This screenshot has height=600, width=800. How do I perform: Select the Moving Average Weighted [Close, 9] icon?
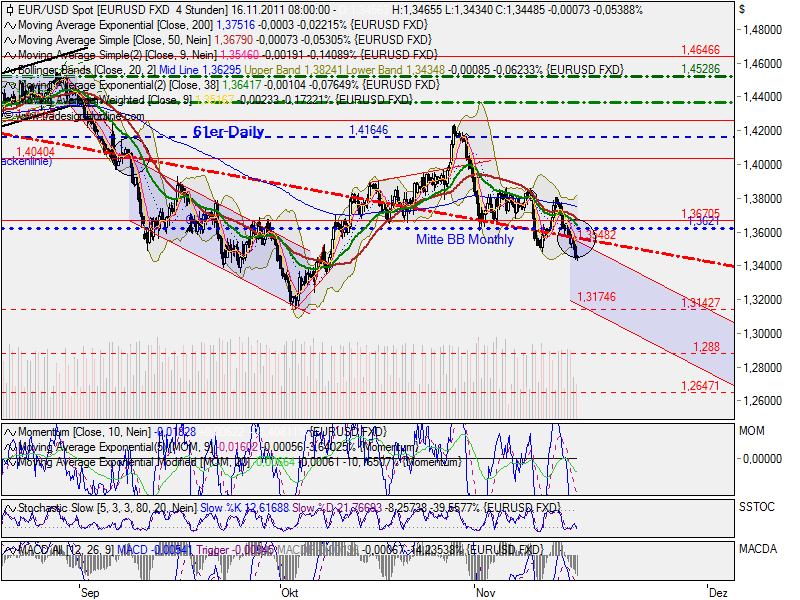pyautogui.click(x=9, y=99)
